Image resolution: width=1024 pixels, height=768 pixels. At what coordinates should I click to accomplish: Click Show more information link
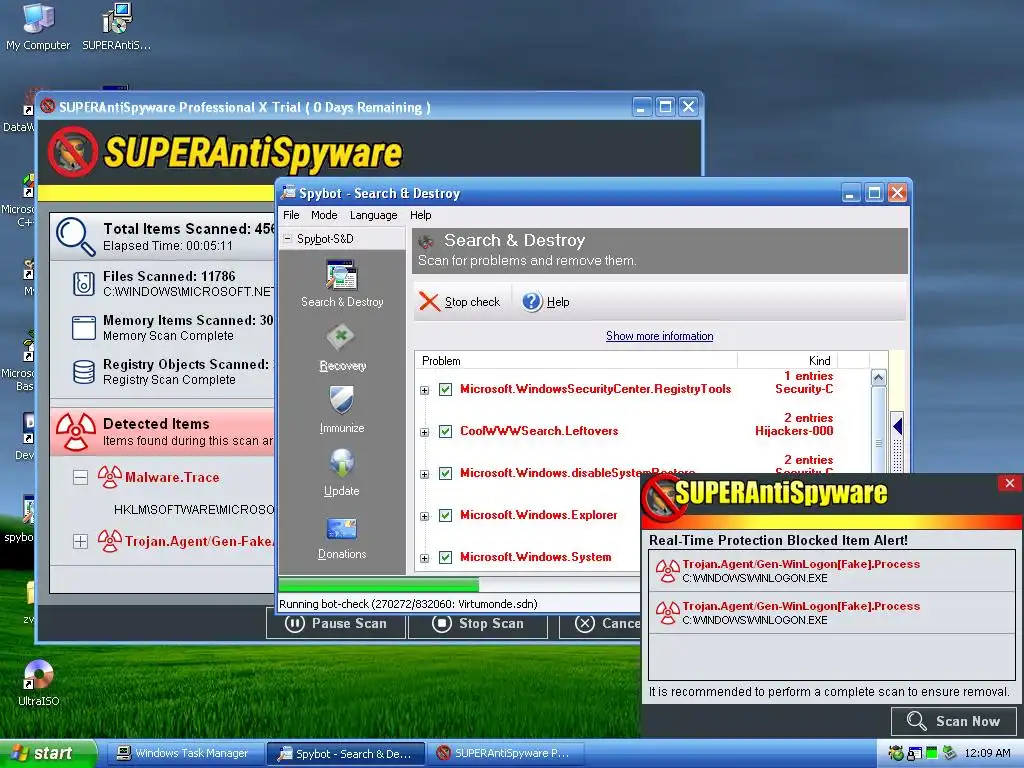(x=660, y=336)
